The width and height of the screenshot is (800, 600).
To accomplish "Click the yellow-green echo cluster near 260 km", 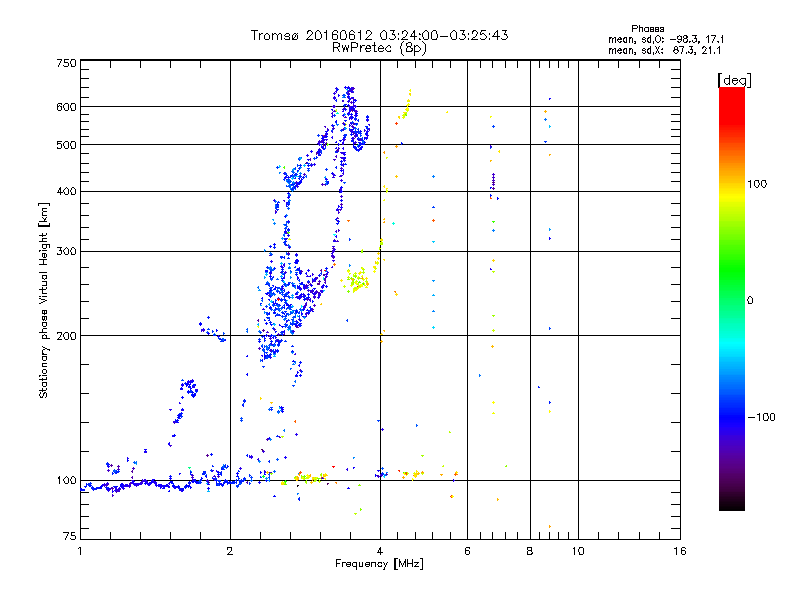I will pyautogui.click(x=356, y=280).
